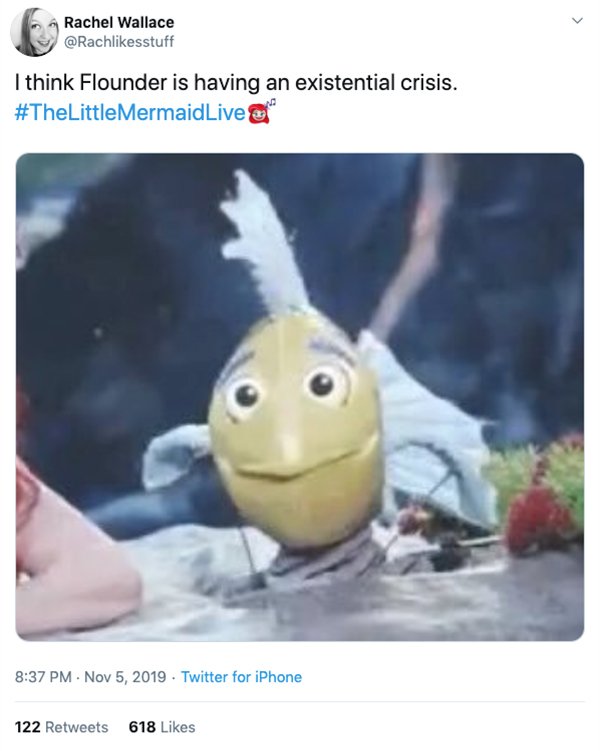
Task: Click the 8:37 PM timestamp
Action: [43, 677]
